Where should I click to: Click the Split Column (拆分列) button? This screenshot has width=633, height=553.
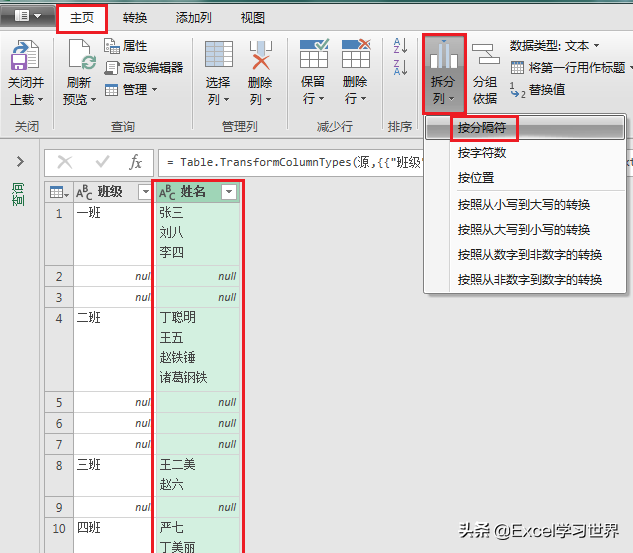tap(444, 73)
